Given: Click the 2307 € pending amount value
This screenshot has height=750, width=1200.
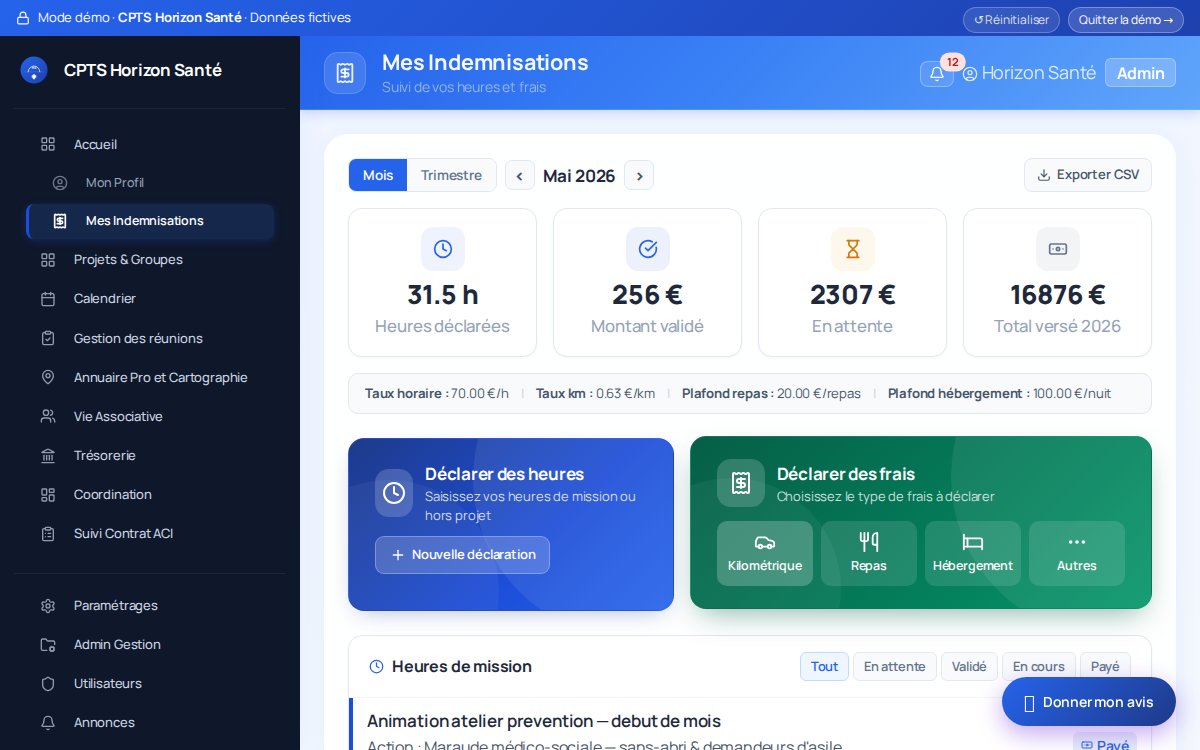Looking at the screenshot, I should (852, 295).
